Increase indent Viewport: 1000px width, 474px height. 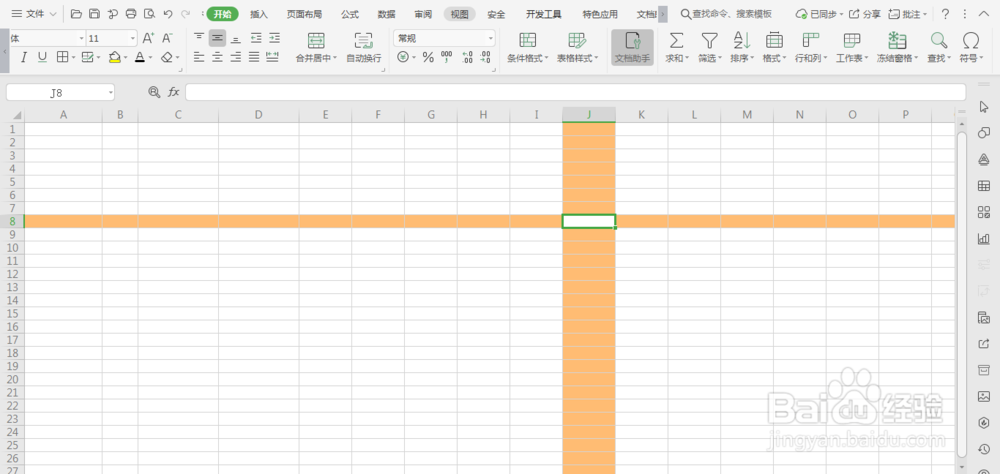(x=274, y=38)
